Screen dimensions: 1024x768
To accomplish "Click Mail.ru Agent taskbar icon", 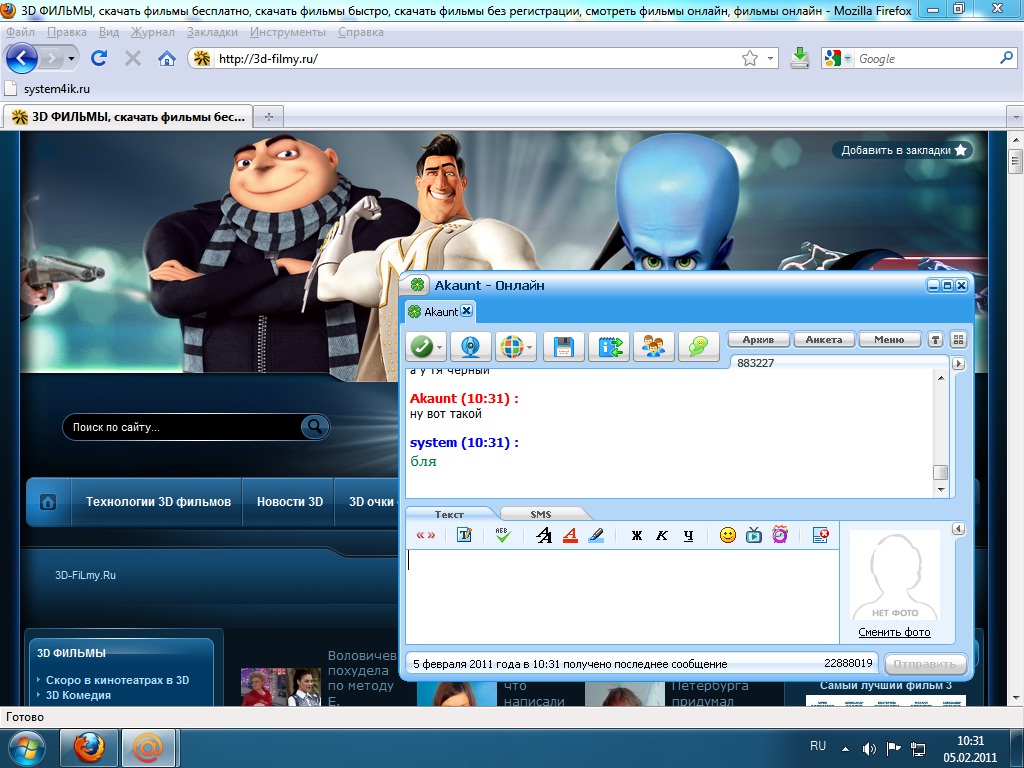I will pos(148,748).
